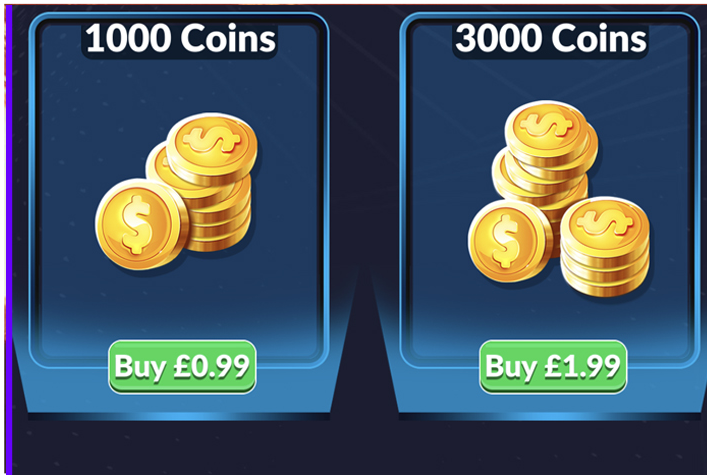Select the 3000 Coins heading
This screenshot has width=707, height=475.
click(551, 38)
